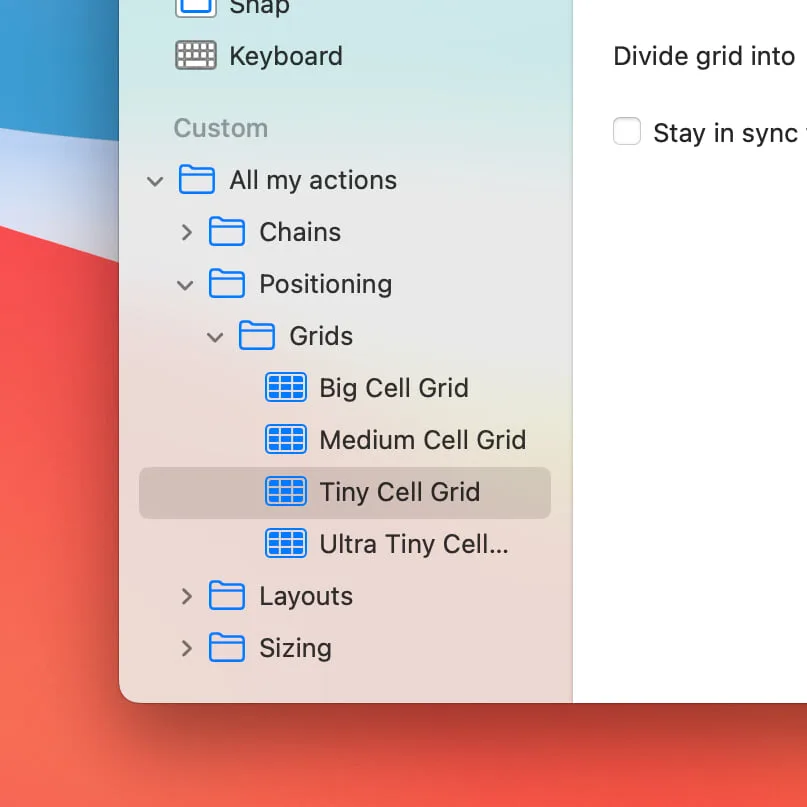Collapse the Positioning folder chevron
This screenshot has width=807, height=807.
pos(185,285)
